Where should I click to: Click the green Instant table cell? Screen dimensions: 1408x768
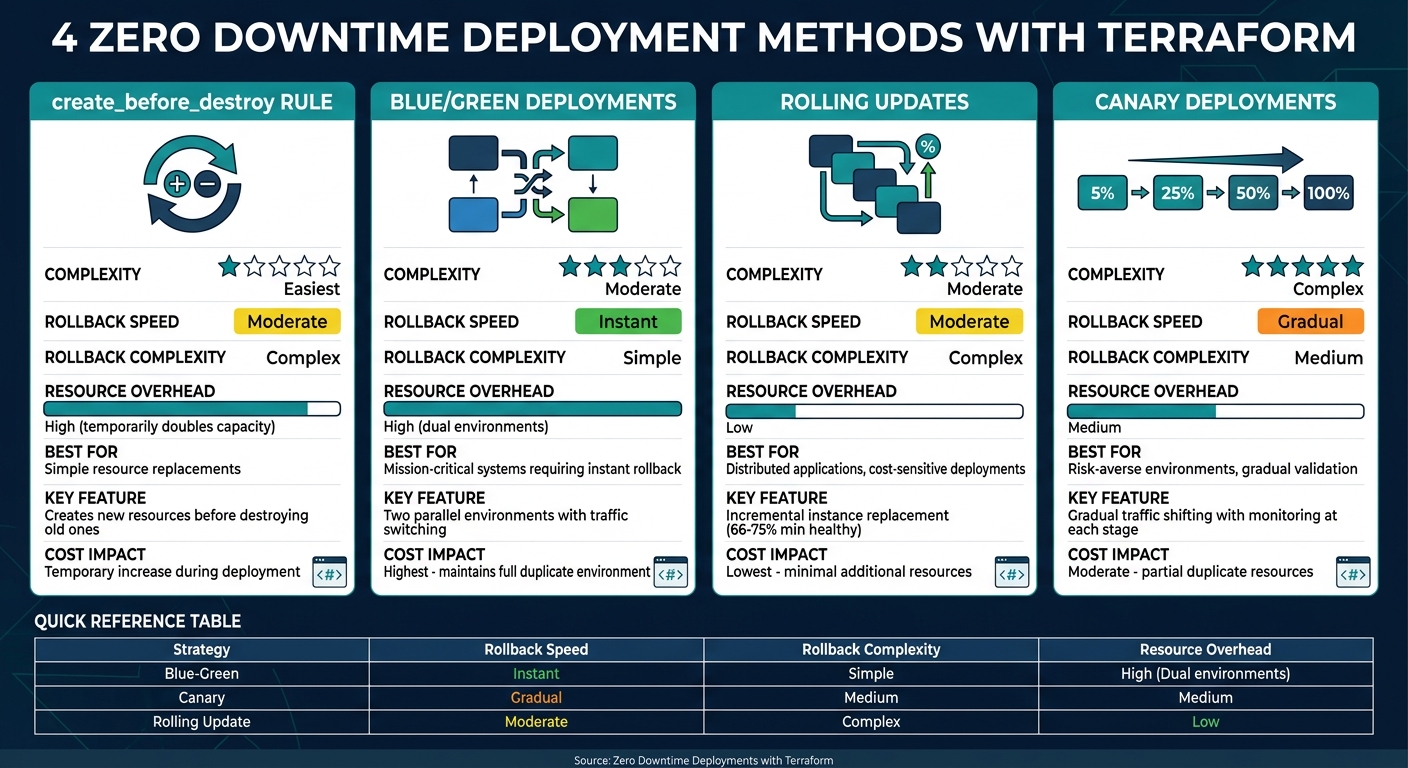click(536, 674)
